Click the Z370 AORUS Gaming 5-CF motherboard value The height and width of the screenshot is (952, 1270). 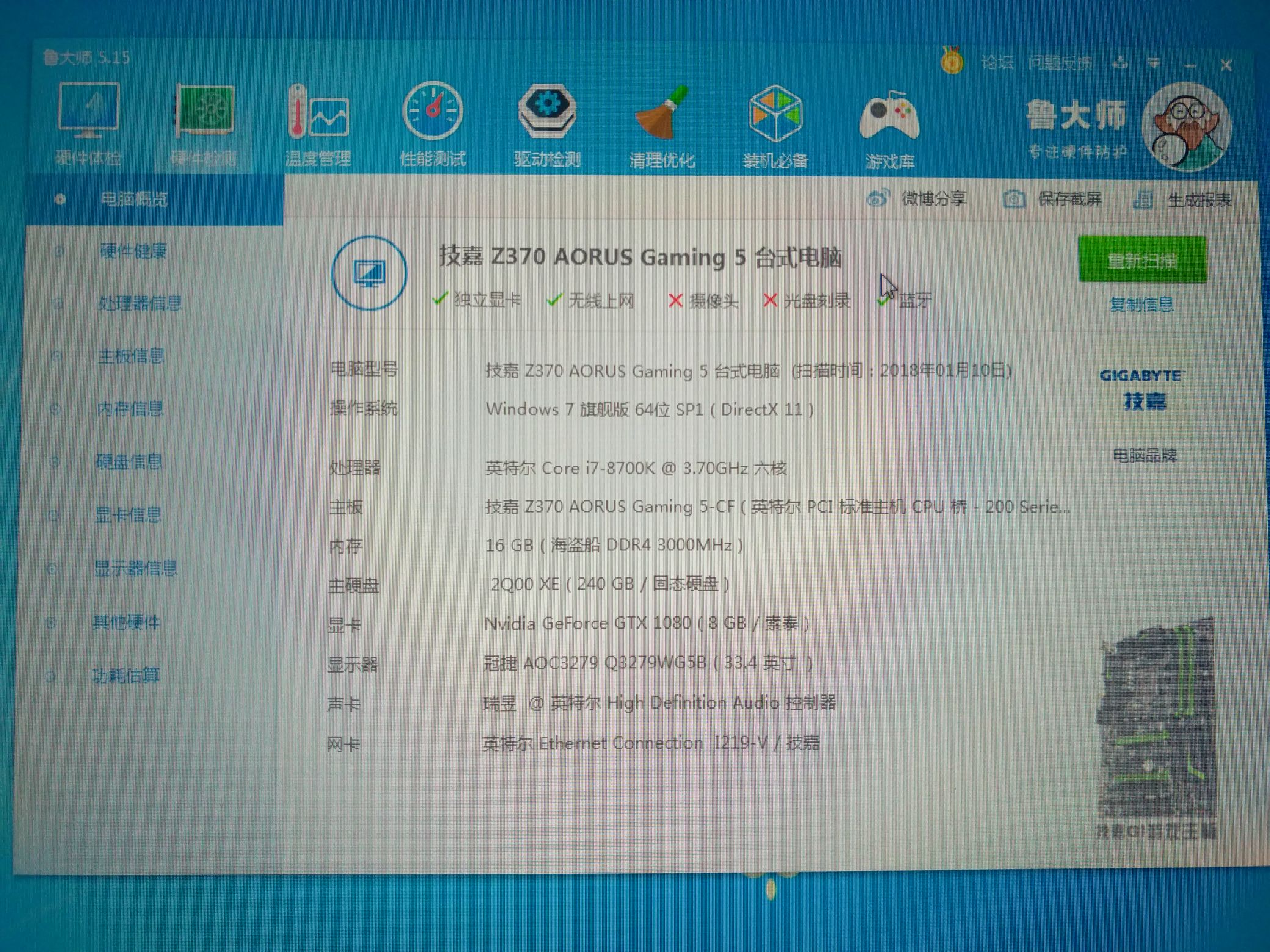tap(777, 507)
